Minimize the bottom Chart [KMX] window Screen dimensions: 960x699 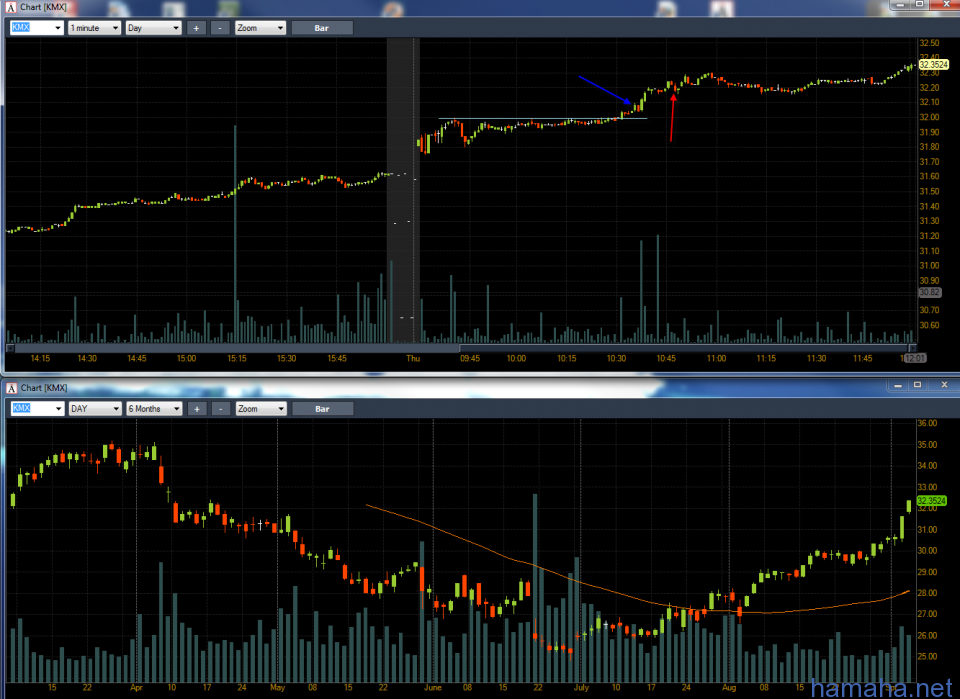coord(898,385)
